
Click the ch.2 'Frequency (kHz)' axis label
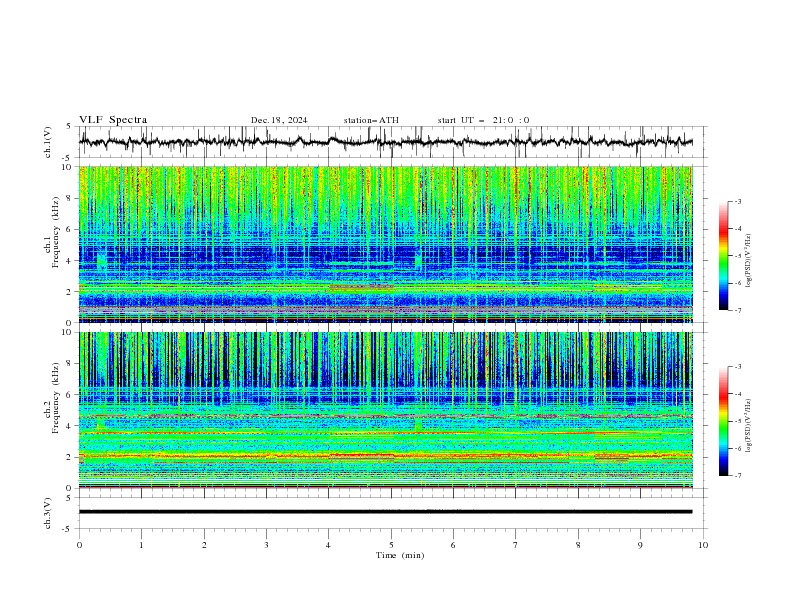pyautogui.click(x=56, y=397)
